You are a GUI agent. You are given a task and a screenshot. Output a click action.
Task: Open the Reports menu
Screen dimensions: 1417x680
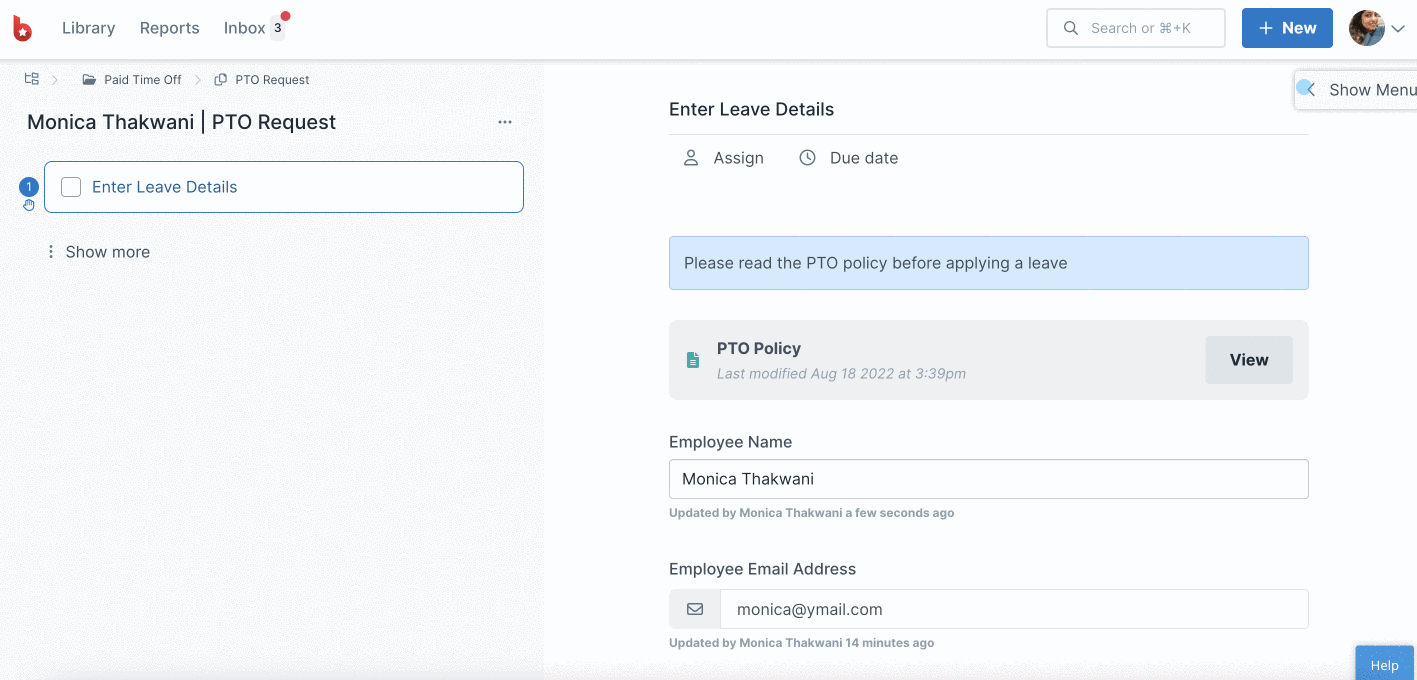[x=169, y=28]
